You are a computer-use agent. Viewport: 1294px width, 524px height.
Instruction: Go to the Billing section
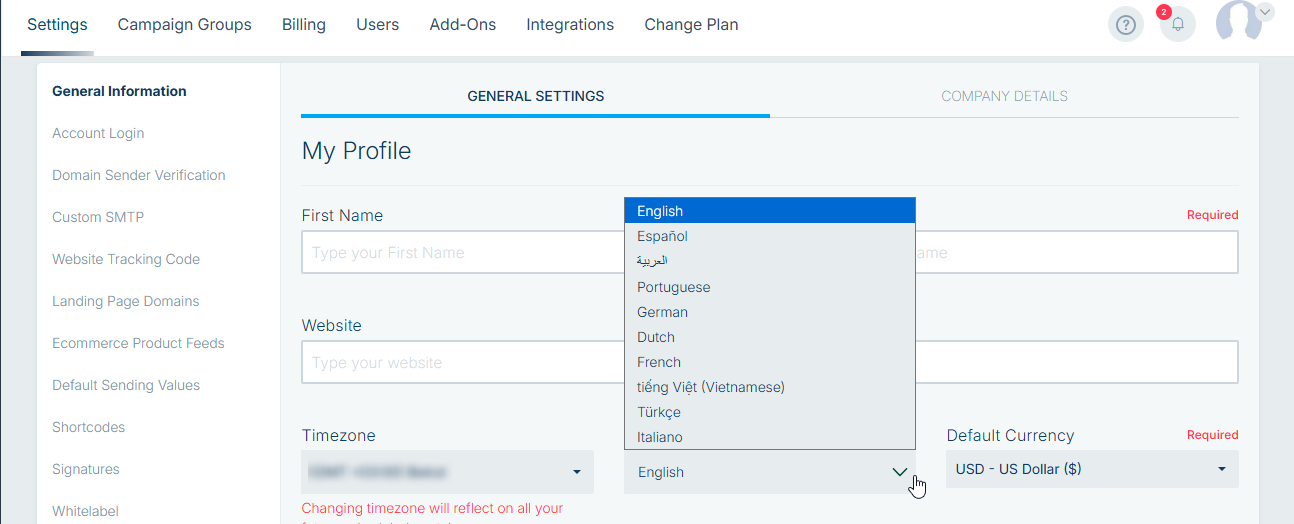click(x=303, y=25)
